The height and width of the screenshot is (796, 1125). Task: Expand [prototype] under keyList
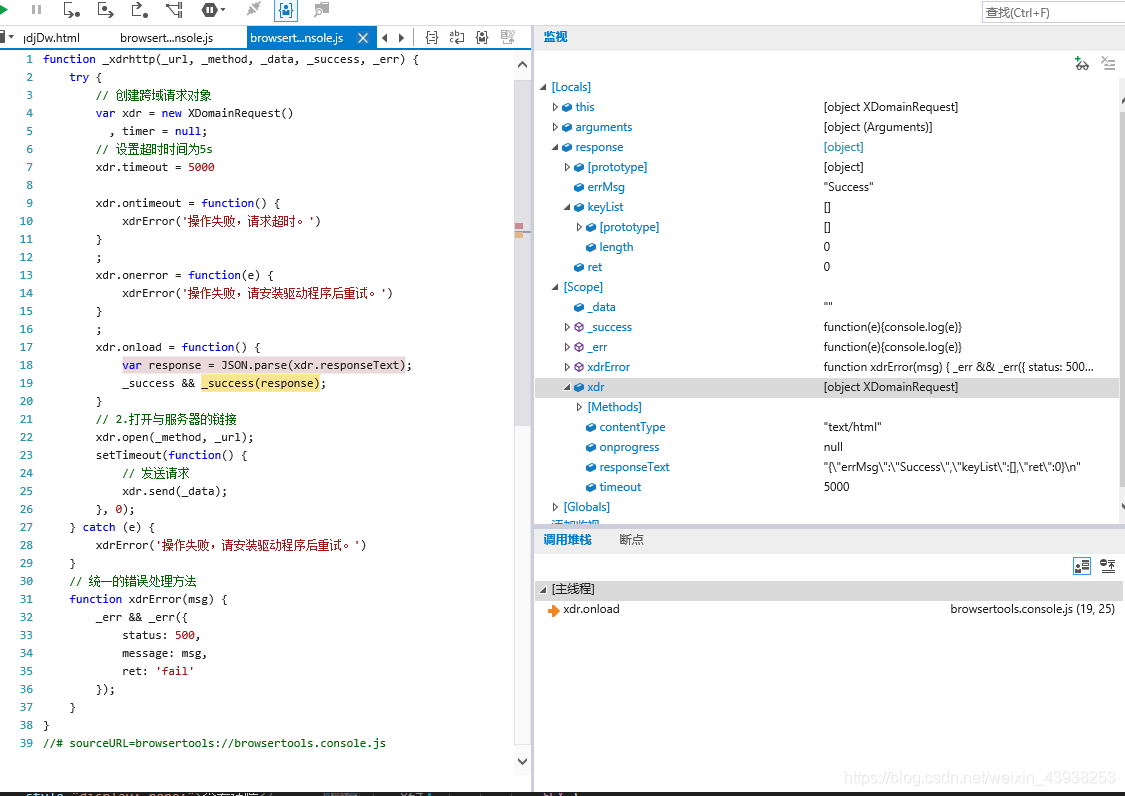pos(579,227)
